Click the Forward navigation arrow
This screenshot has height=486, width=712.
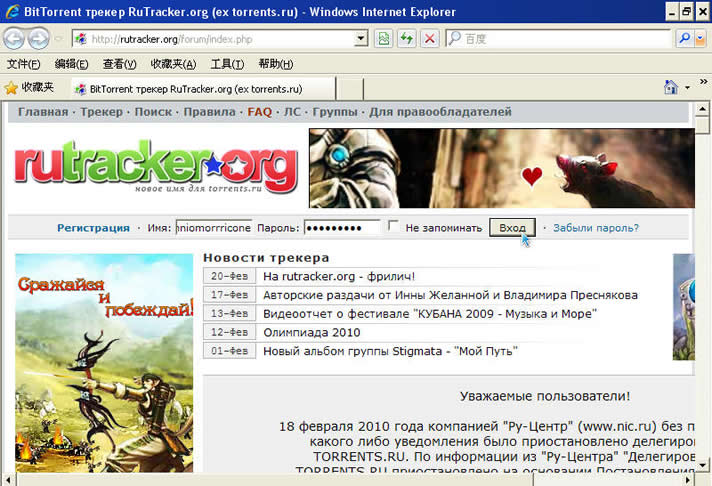38,39
